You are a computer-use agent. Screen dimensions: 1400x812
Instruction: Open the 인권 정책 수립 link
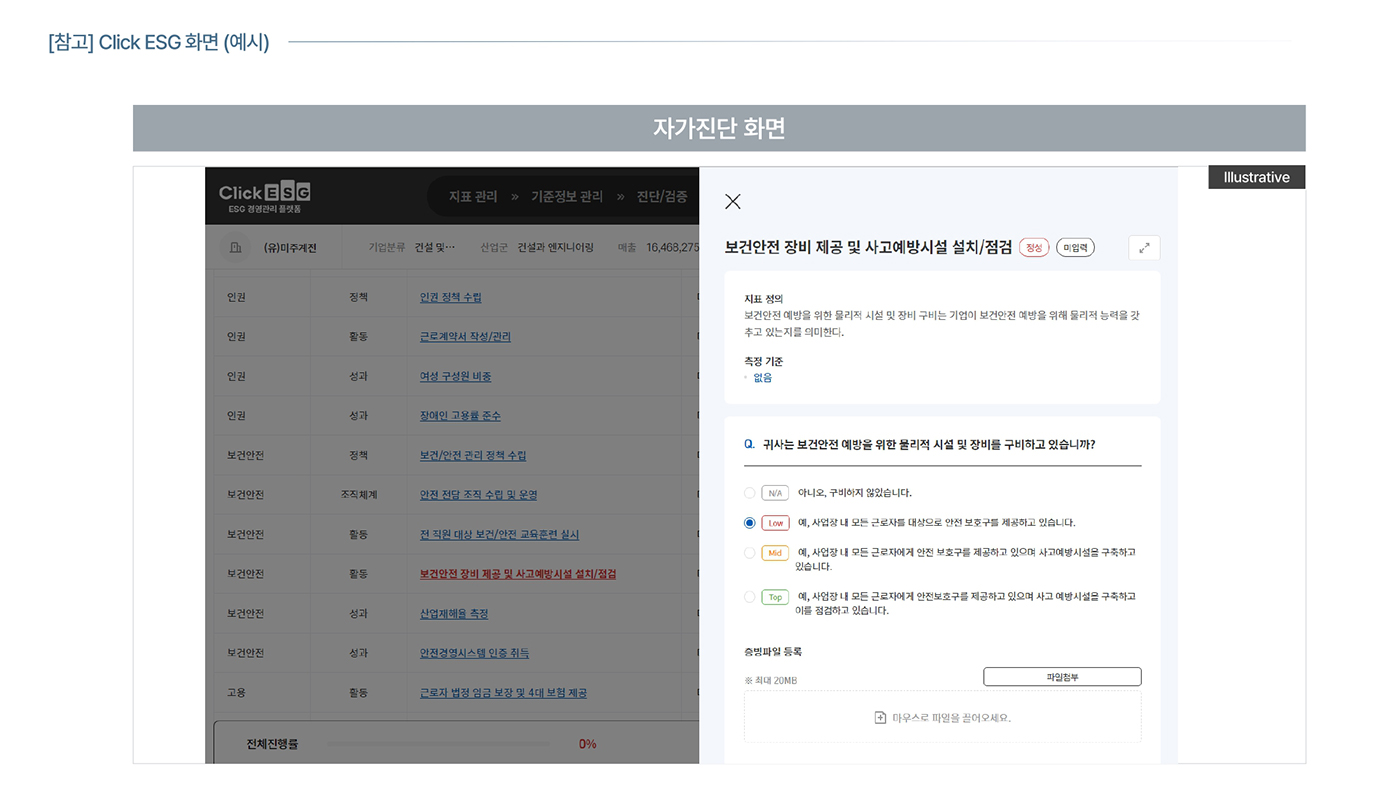[x=451, y=298]
